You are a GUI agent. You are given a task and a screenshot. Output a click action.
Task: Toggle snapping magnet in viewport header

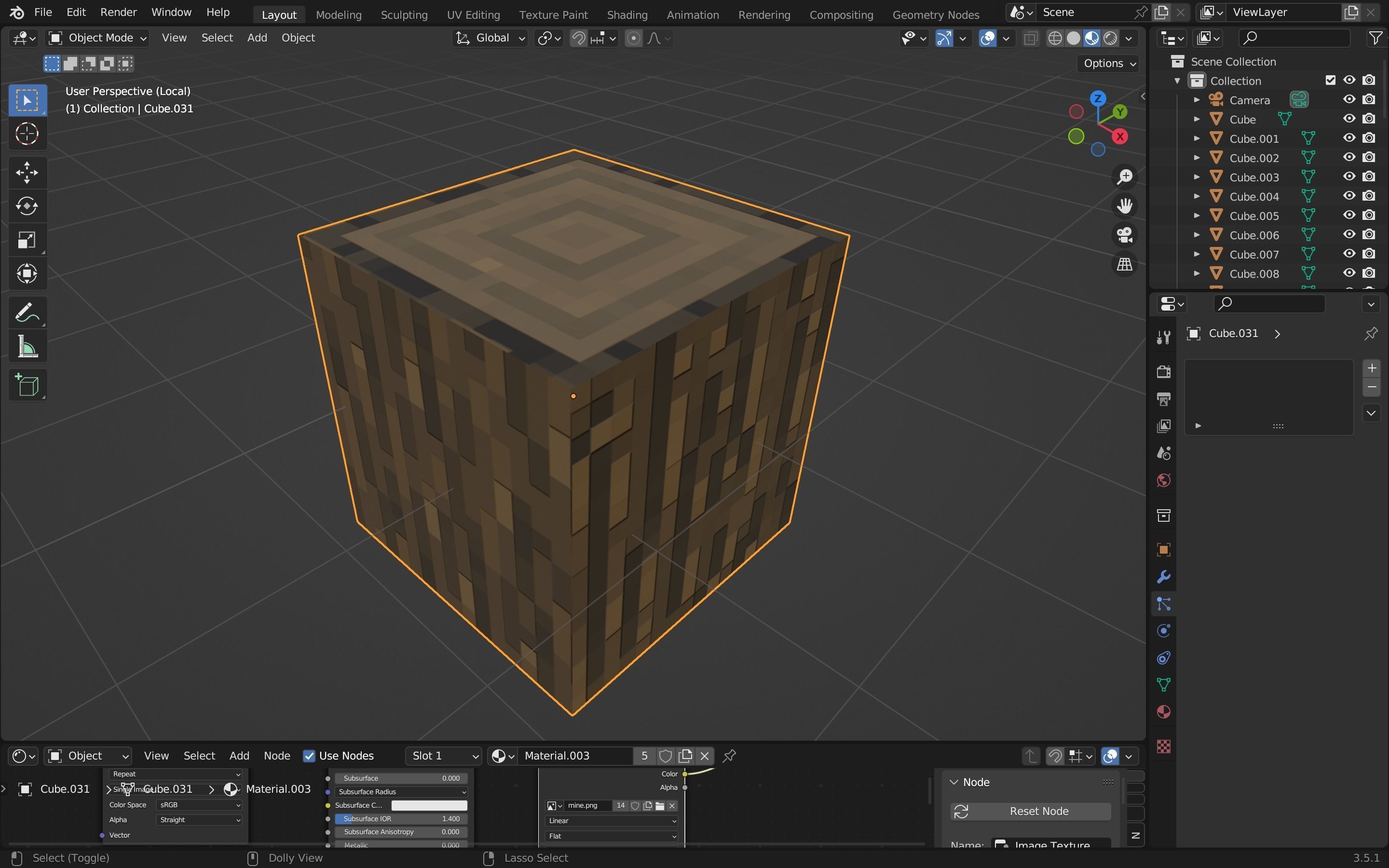click(x=579, y=39)
